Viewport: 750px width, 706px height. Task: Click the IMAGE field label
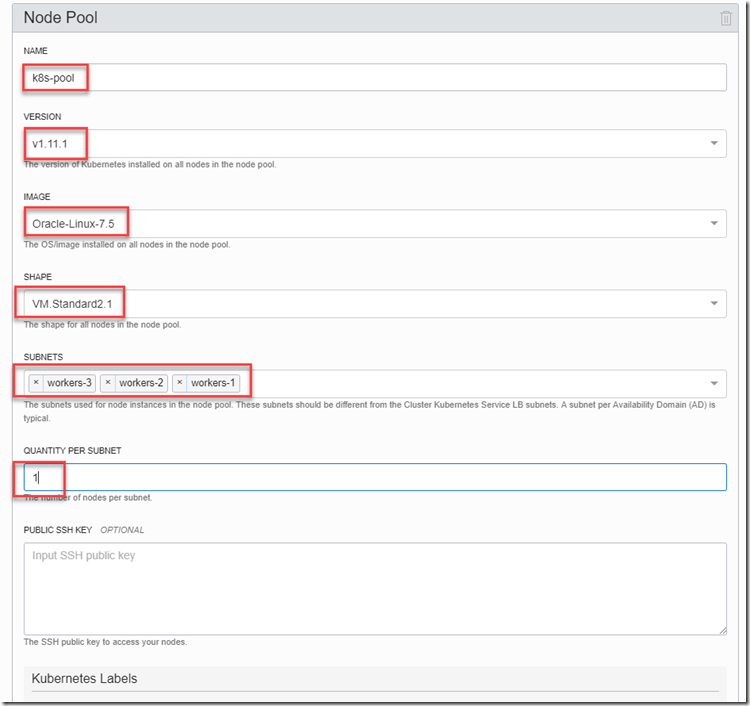37,197
